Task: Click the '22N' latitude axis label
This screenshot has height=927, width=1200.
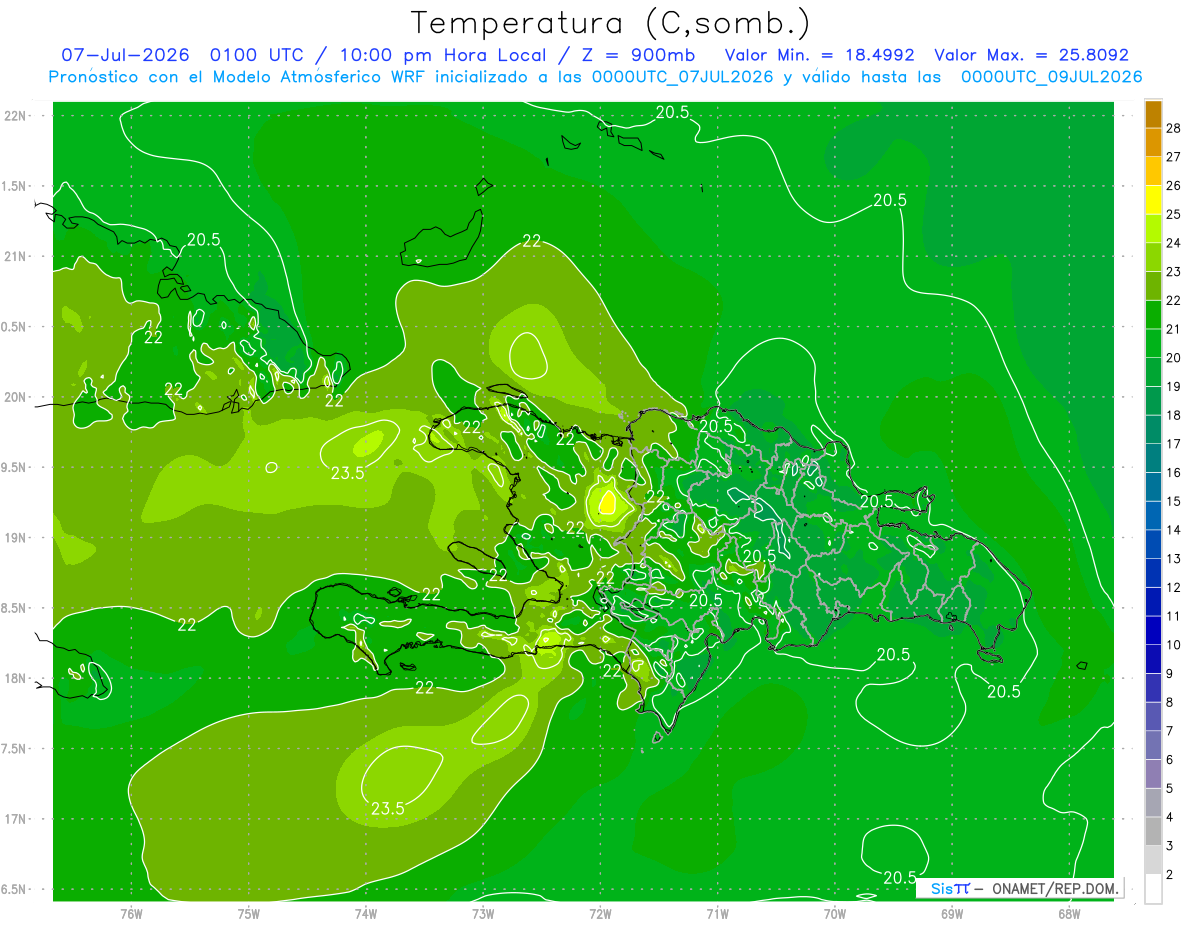Action: [15, 115]
